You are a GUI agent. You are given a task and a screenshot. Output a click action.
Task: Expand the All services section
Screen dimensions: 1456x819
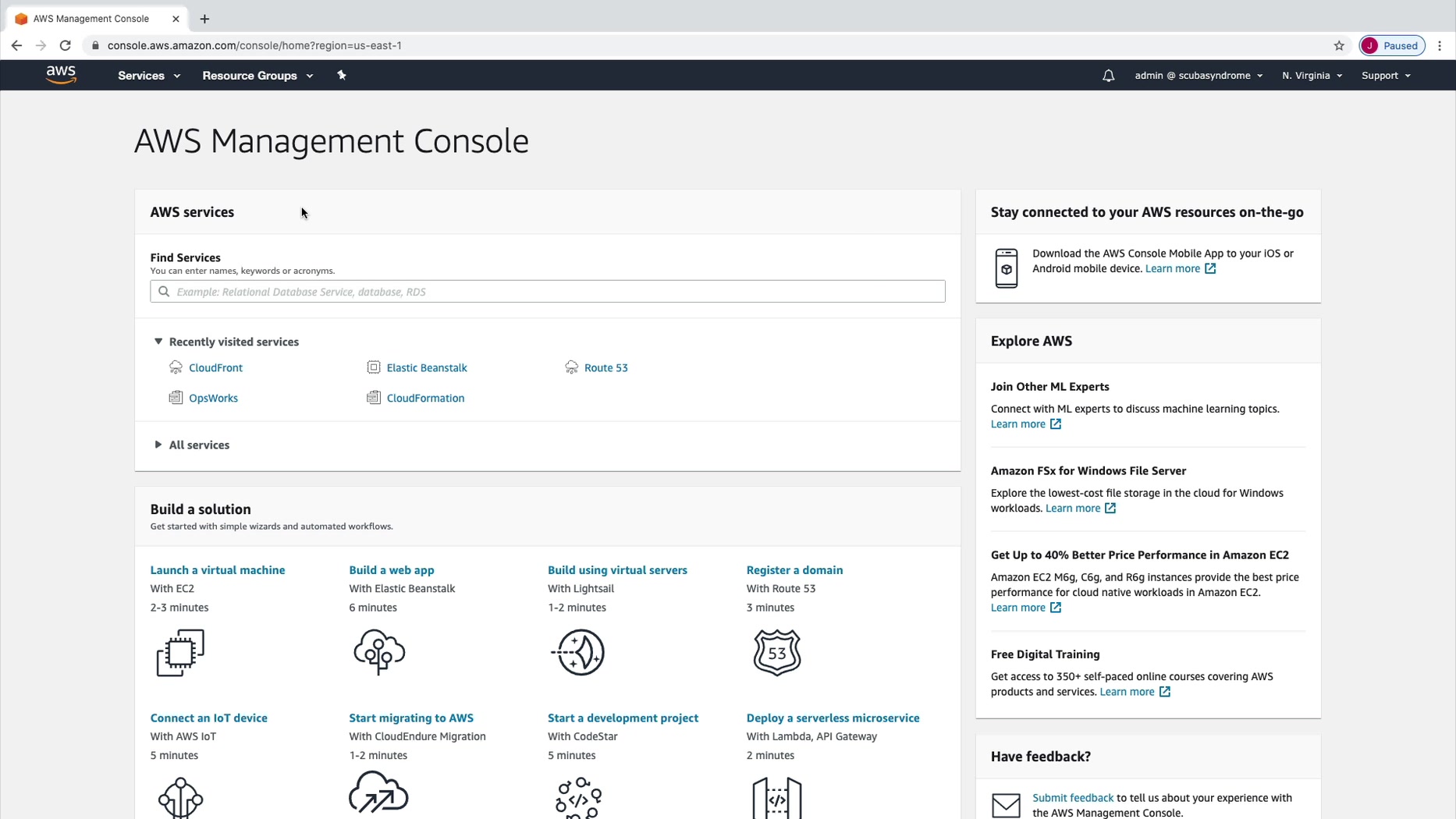tap(158, 445)
